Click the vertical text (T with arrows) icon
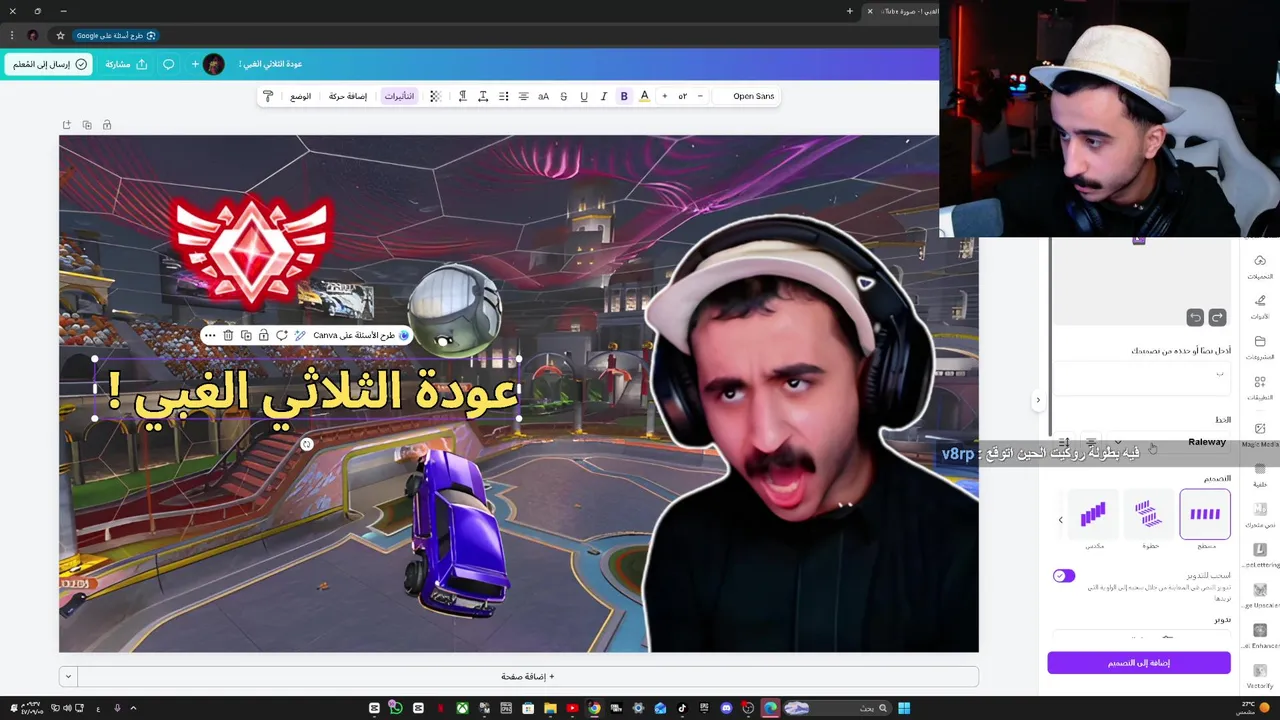Screen dimensions: 1280x720 [483, 96]
